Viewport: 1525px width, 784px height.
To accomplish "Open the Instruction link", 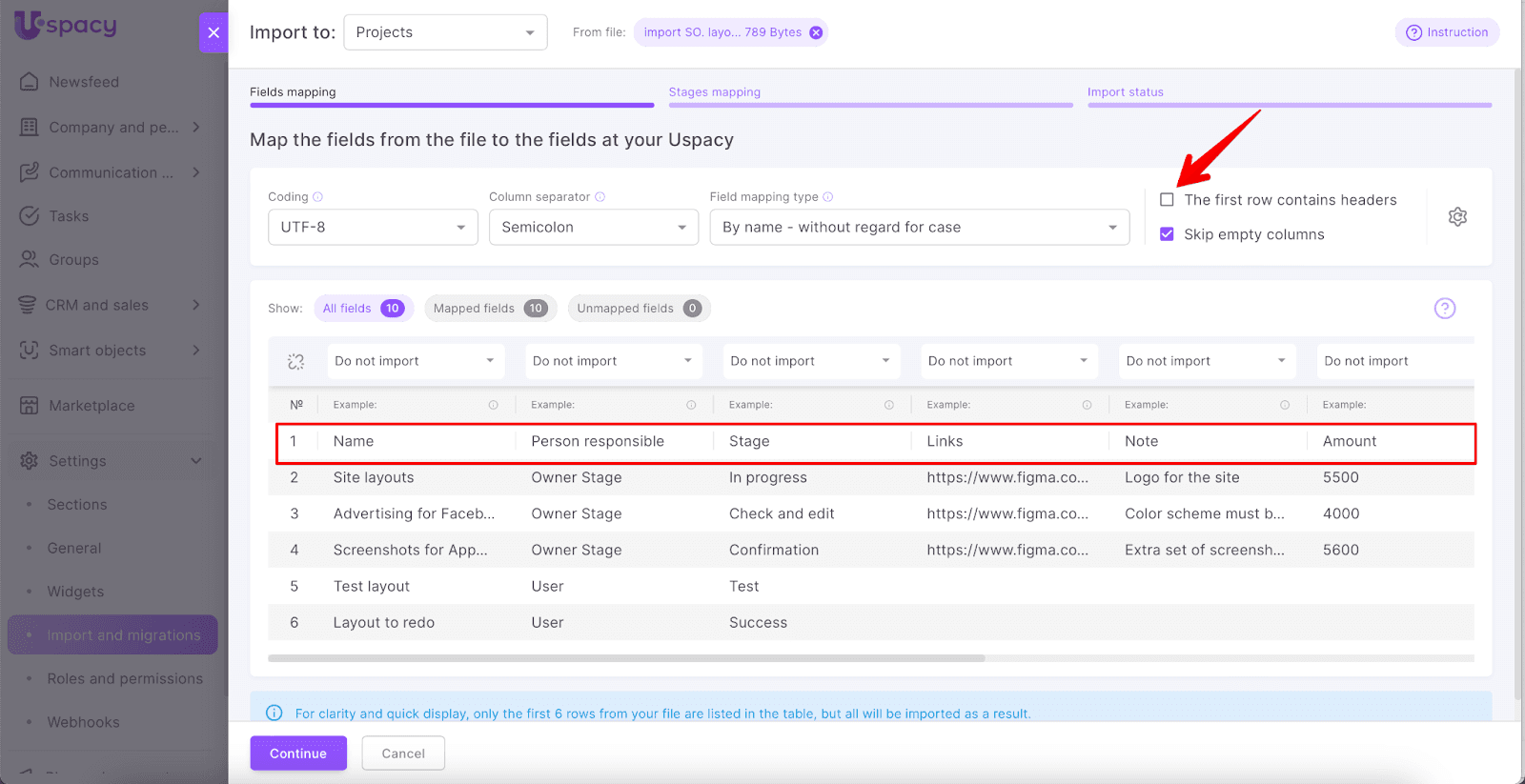I will point(1447,32).
